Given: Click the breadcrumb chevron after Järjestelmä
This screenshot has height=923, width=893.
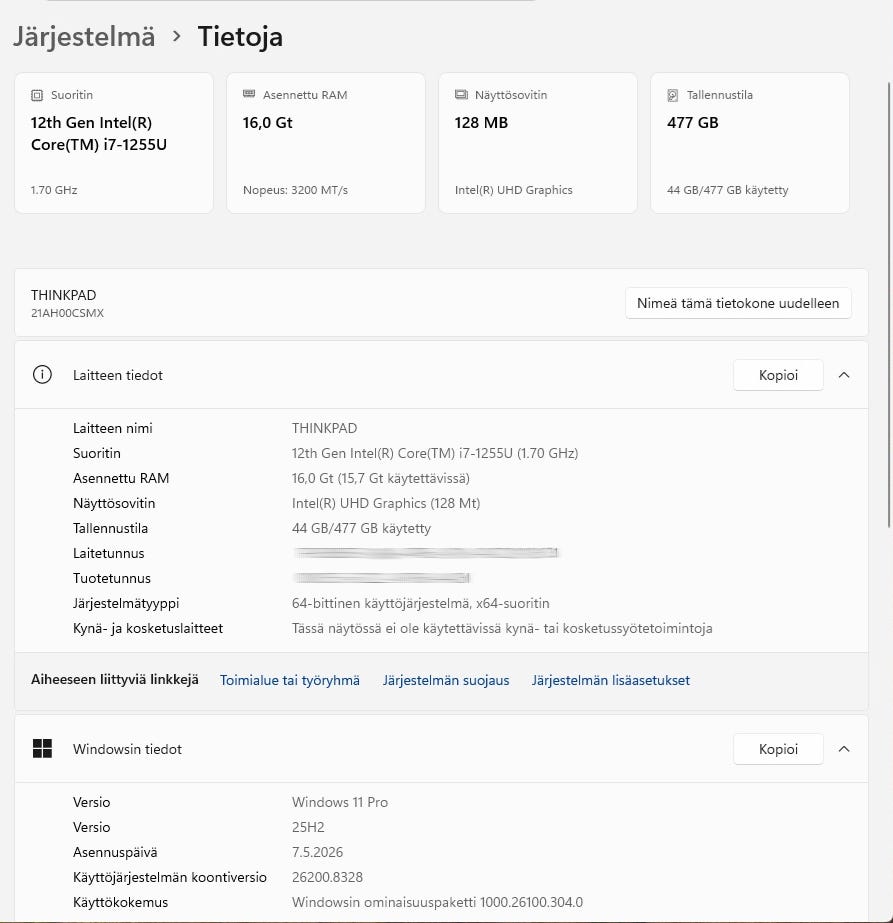Looking at the screenshot, I should point(177,36).
